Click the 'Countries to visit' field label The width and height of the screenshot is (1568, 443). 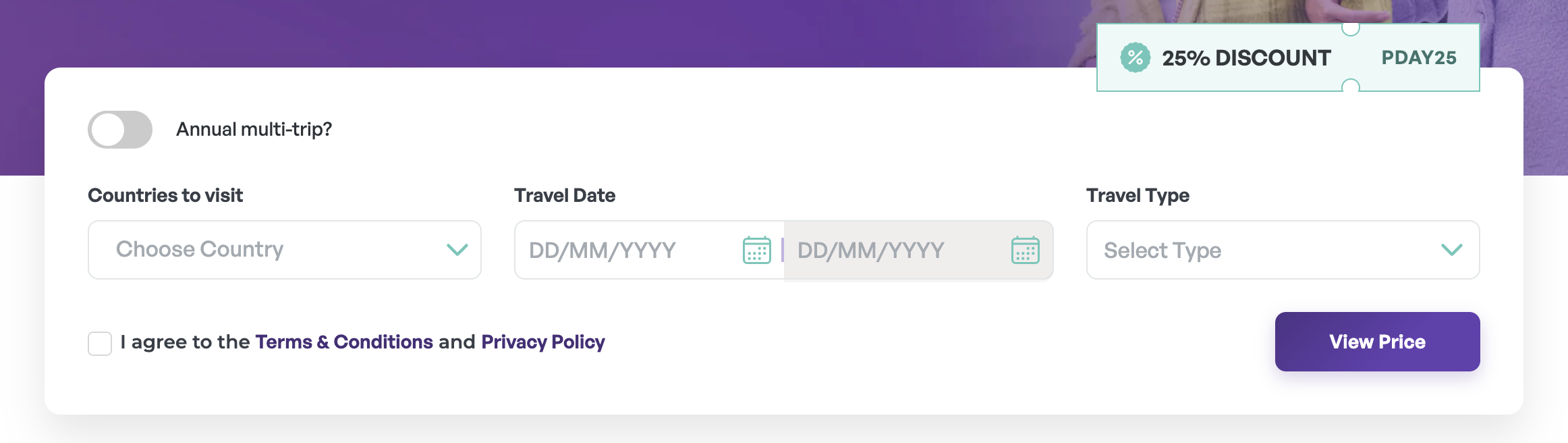pyautogui.click(x=165, y=196)
